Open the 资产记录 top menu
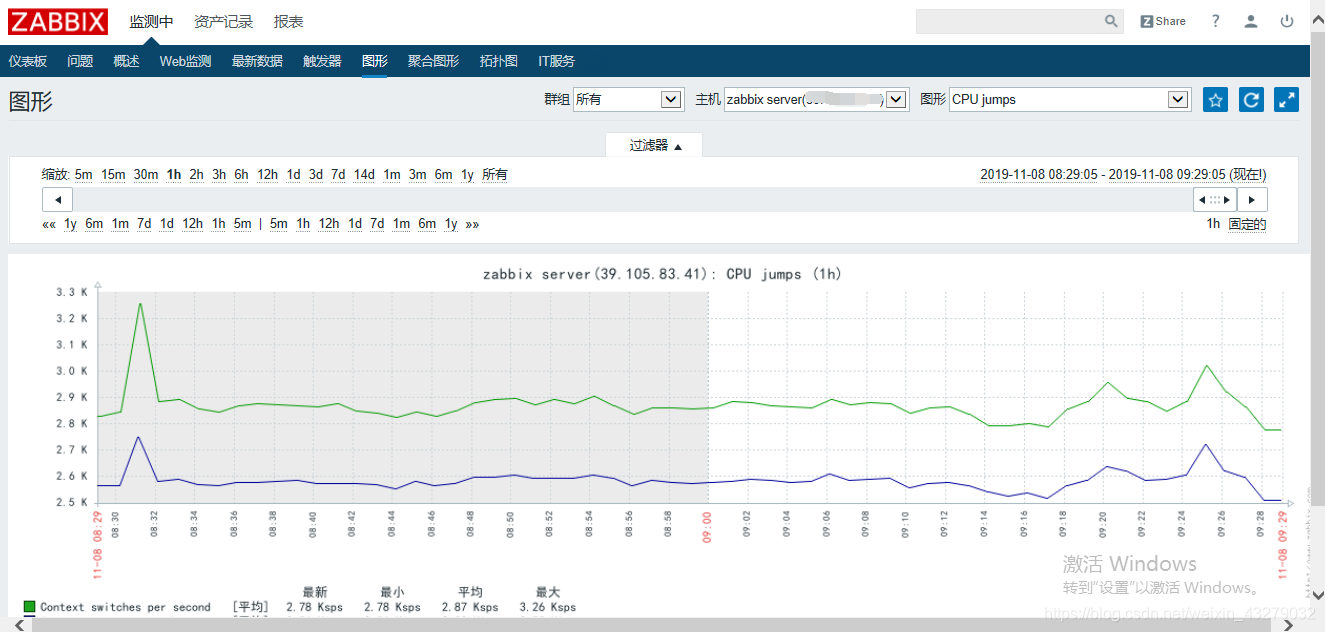The width and height of the screenshot is (1325, 632). click(223, 21)
